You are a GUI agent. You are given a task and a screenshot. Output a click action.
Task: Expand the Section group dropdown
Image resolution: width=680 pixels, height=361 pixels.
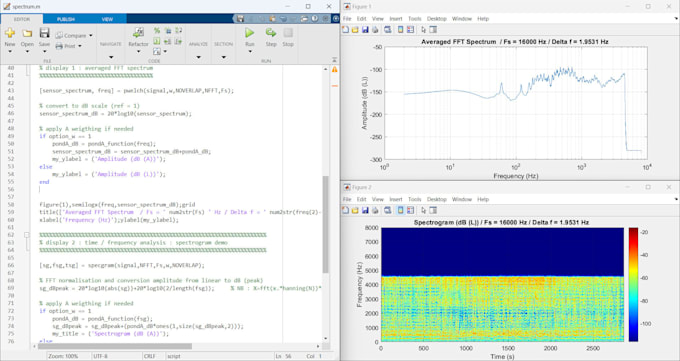coord(223,57)
